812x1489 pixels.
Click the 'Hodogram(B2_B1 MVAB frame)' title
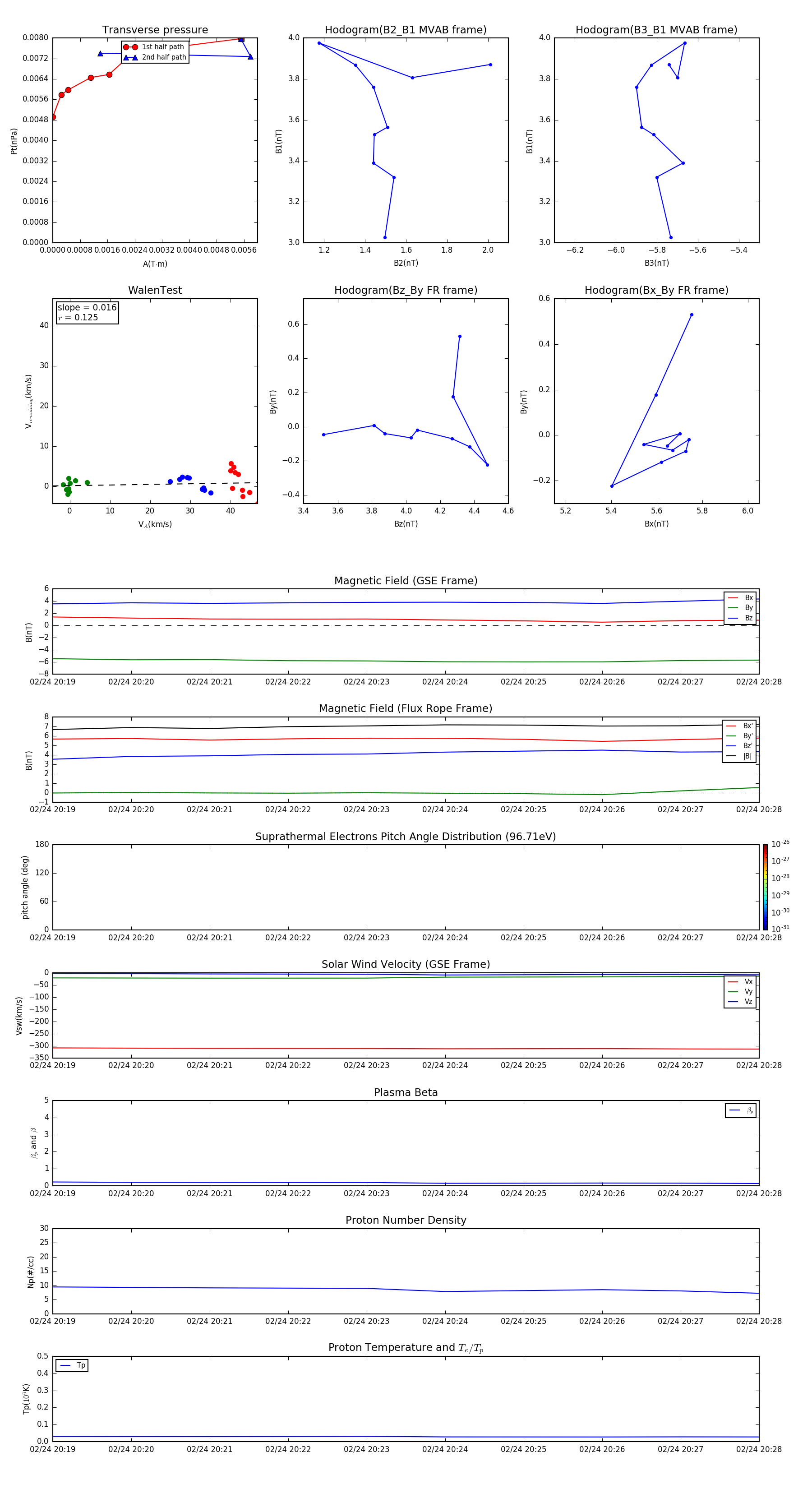click(x=406, y=30)
